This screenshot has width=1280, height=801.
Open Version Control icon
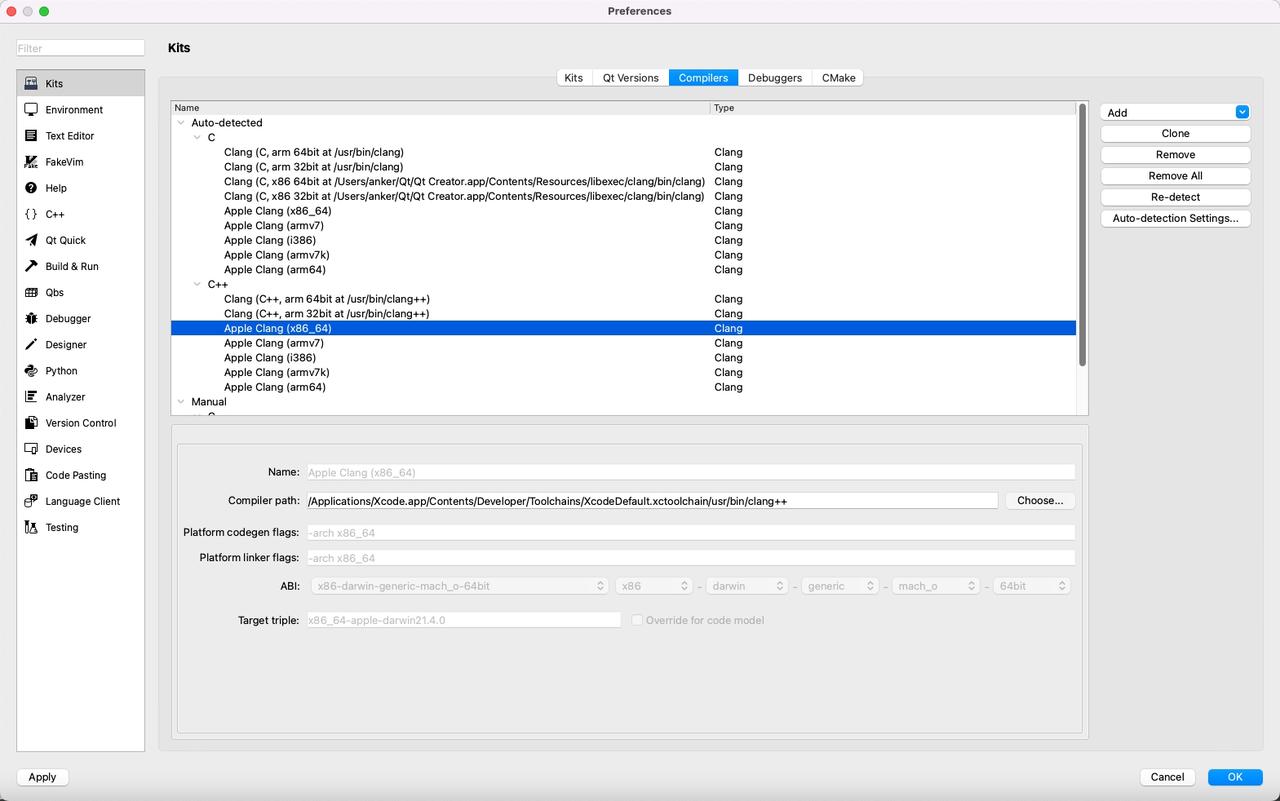tap(31, 423)
